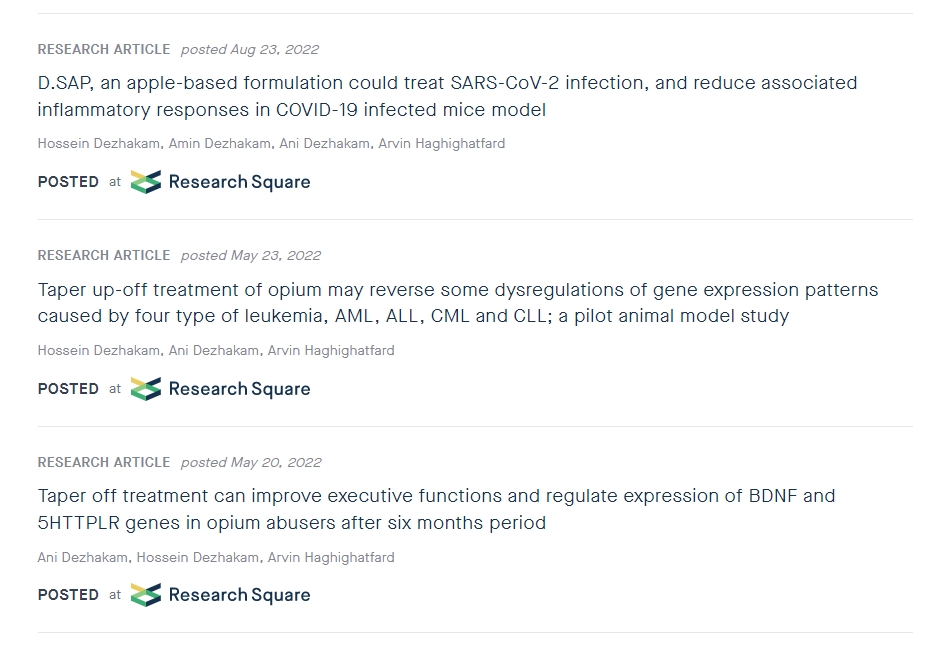Click RESEARCH ARTICLE label above the D.SAP title
Screen dimensions: 928x647
pyautogui.click(x=104, y=50)
